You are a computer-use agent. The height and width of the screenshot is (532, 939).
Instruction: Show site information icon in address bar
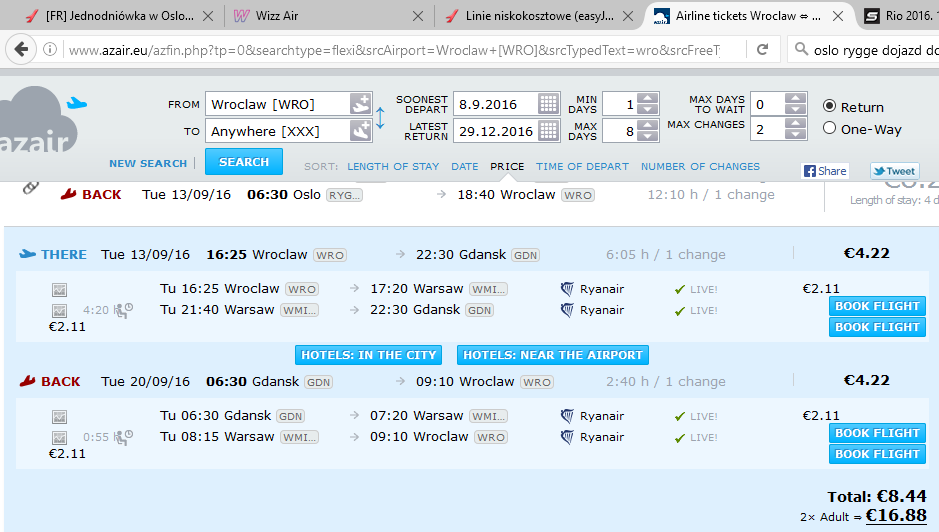(x=50, y=49)
